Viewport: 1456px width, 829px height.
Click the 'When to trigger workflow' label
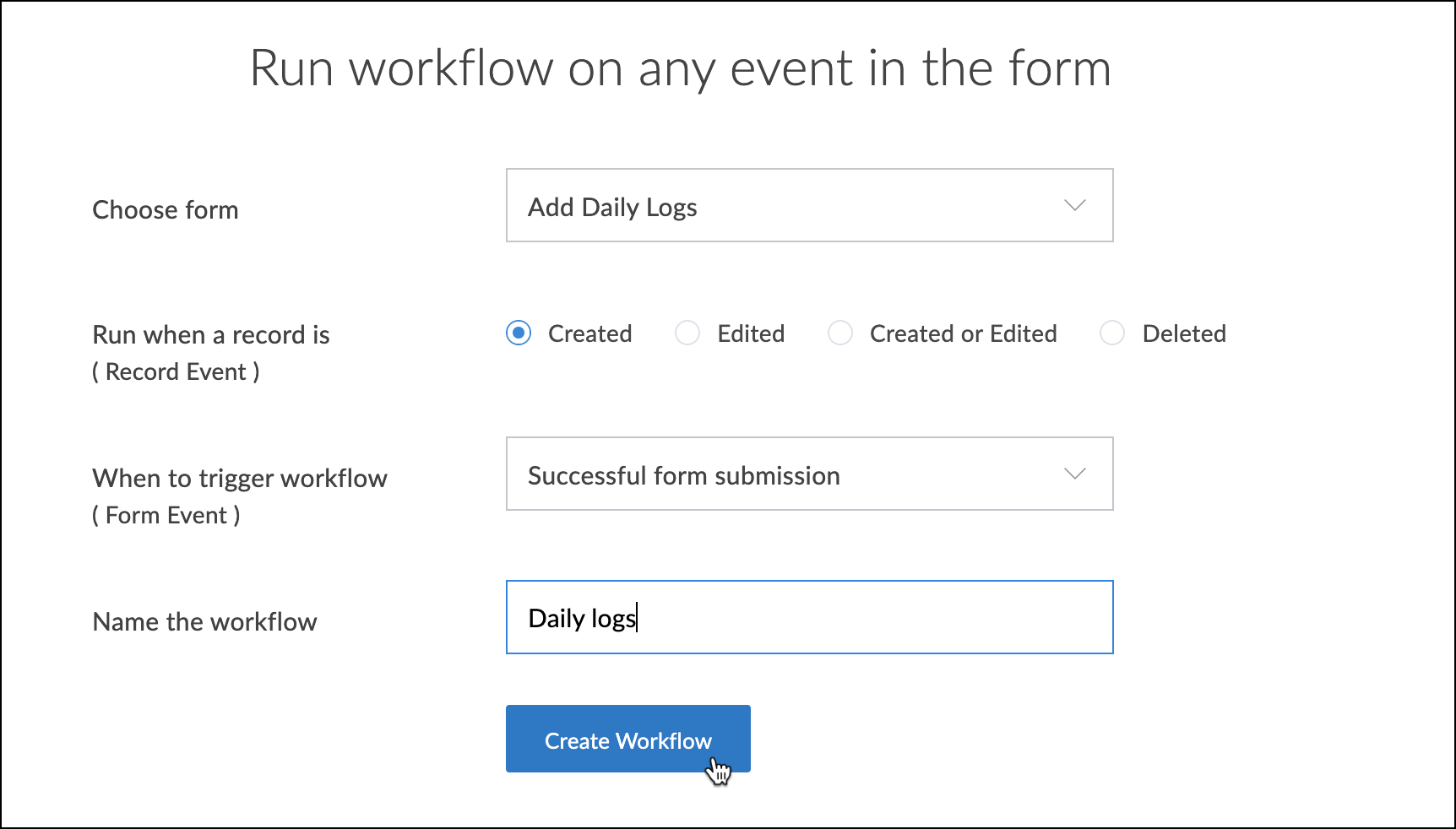(x=240, y=479)
